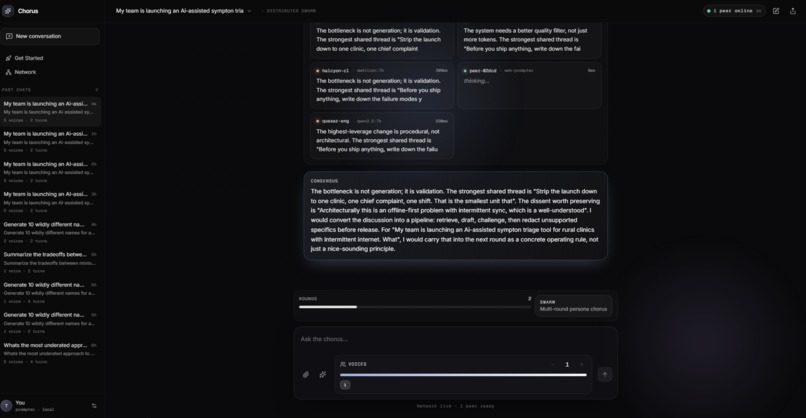Click the 'Ask the chorus...' input field
This screenshot has width=806, height=418.
click(x=455, y=339)
